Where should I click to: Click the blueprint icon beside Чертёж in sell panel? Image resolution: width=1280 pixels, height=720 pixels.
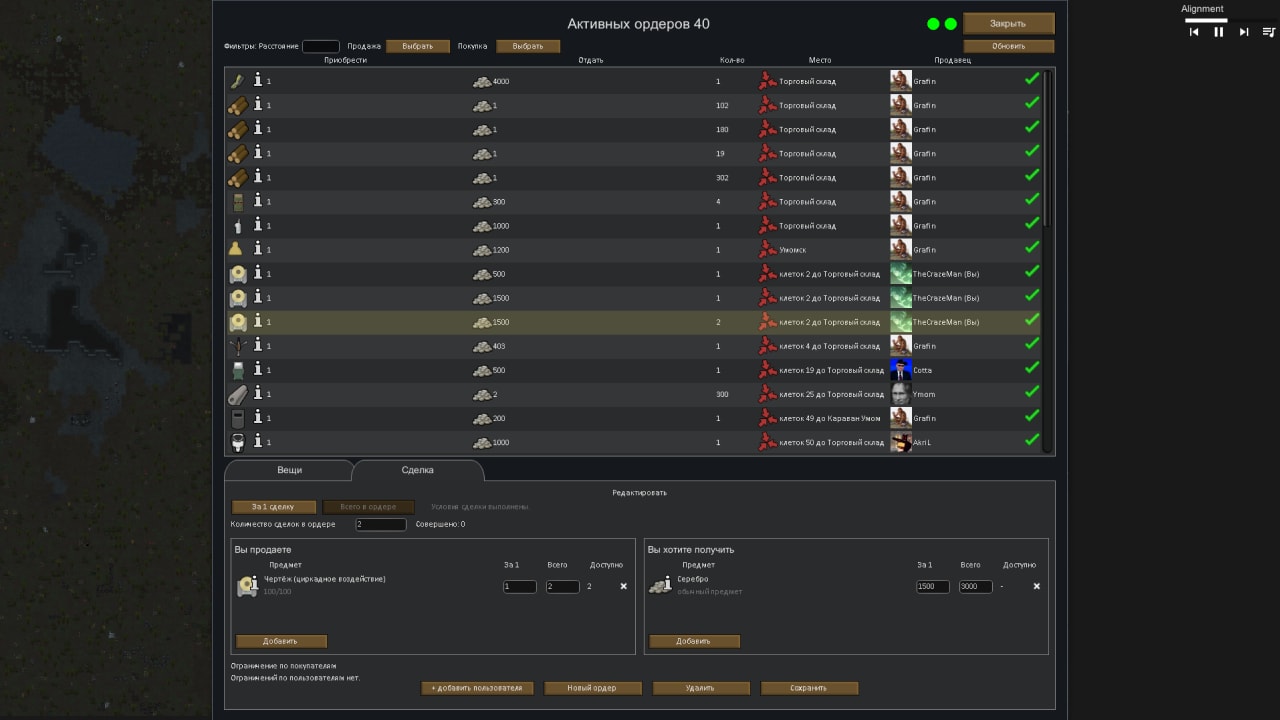pyautogui.click(x=247, y=586)
